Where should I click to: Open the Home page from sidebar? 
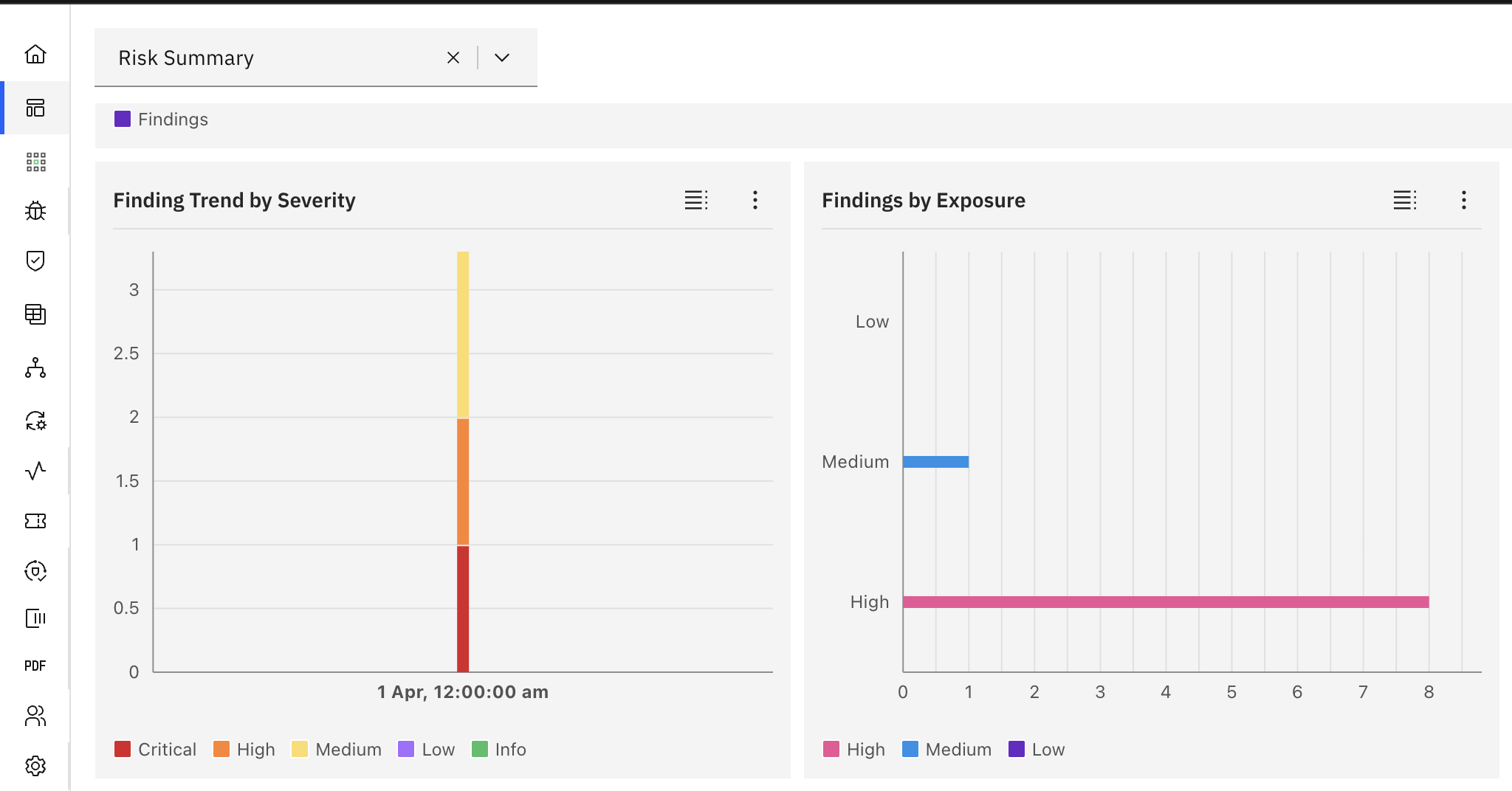[x=35, y=55]
